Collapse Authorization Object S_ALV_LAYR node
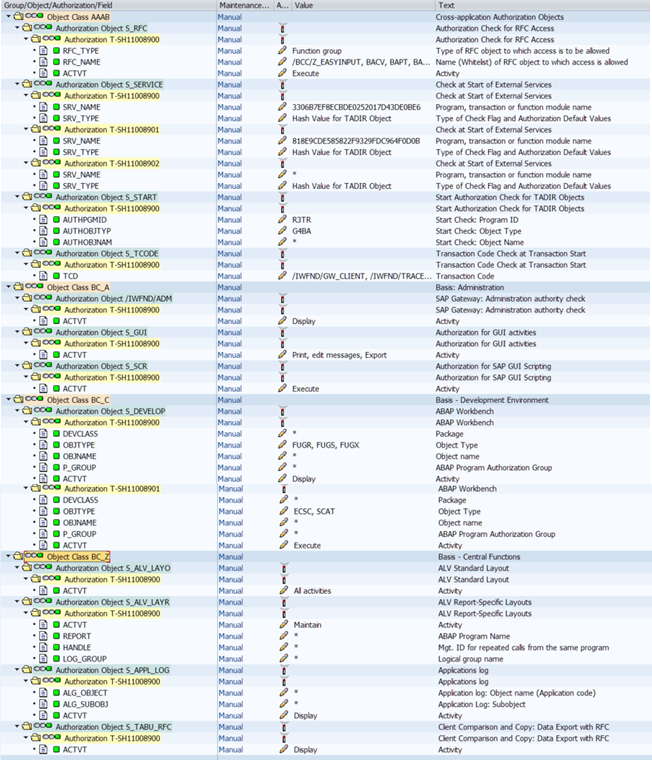This screenshot has height=760, width=652. 17,602
